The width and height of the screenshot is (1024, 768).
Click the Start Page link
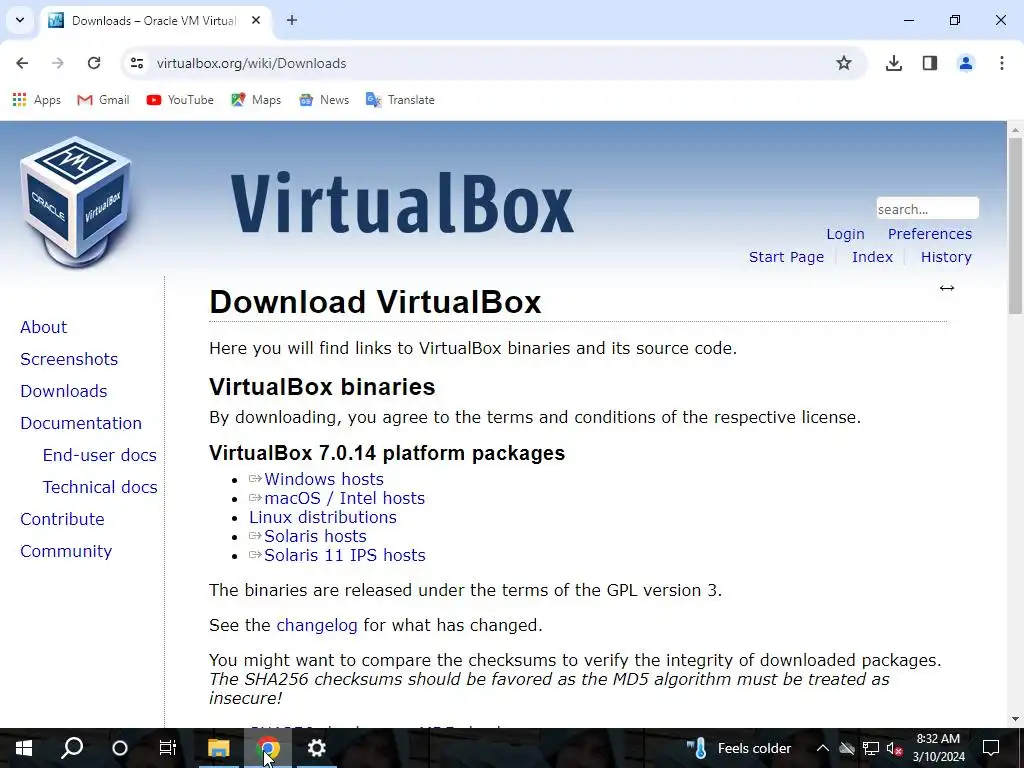tap(786, 257)
